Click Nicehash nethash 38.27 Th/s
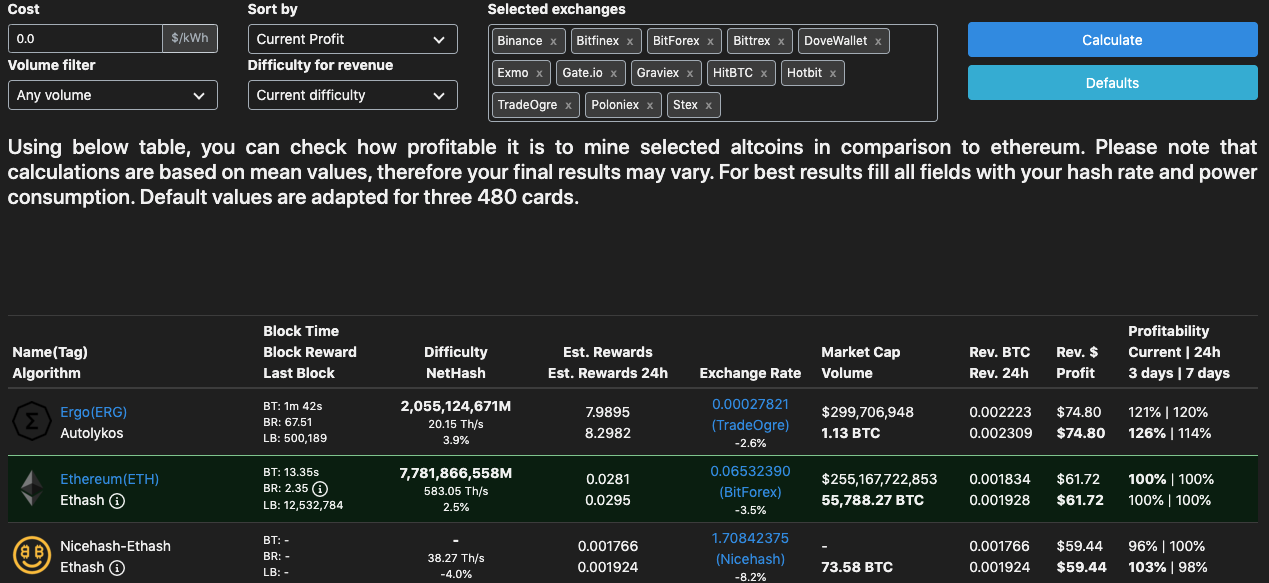1269x583 pixels. [x=455, y=557]
